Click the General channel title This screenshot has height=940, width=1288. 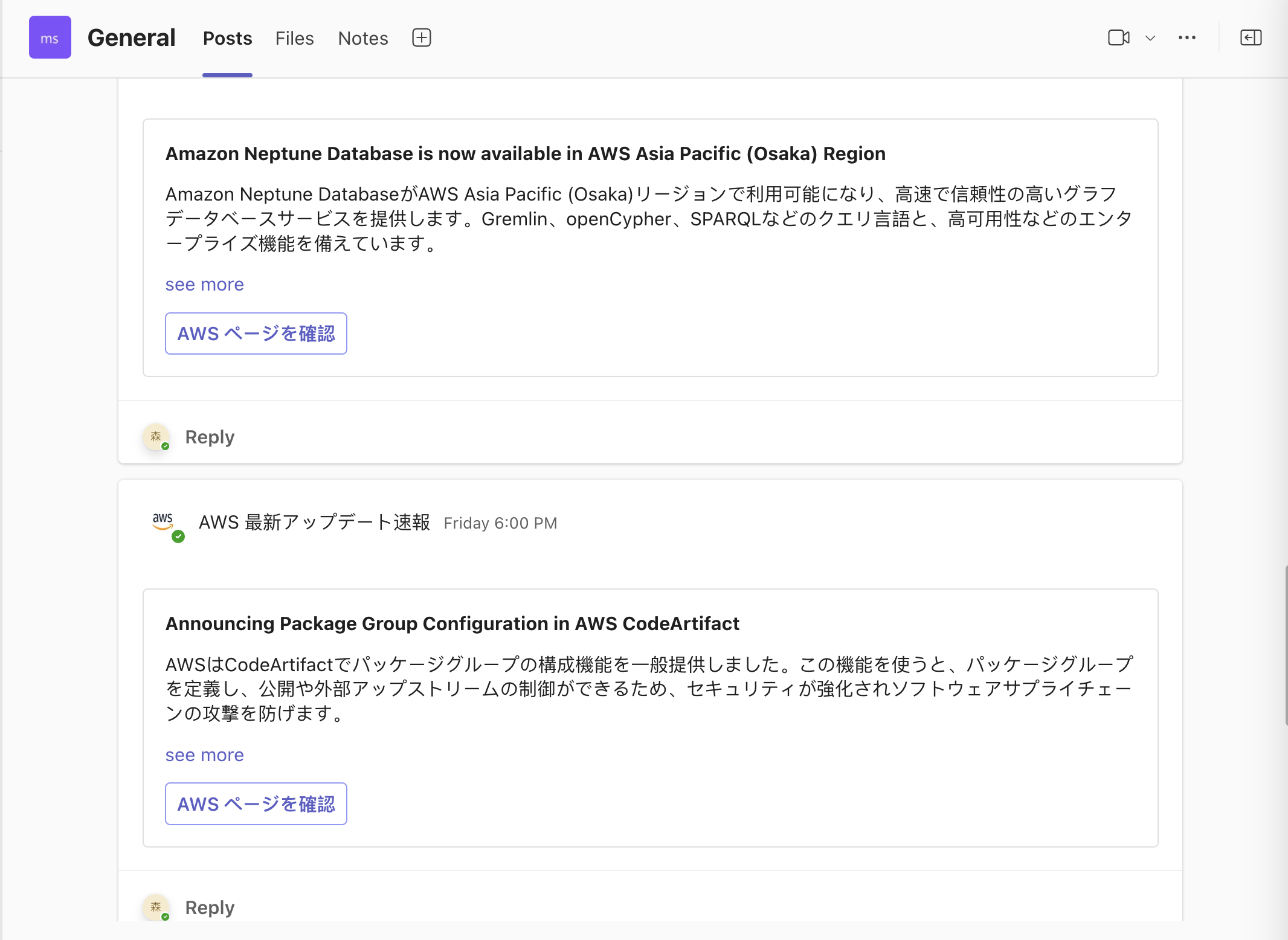point(131,37)
